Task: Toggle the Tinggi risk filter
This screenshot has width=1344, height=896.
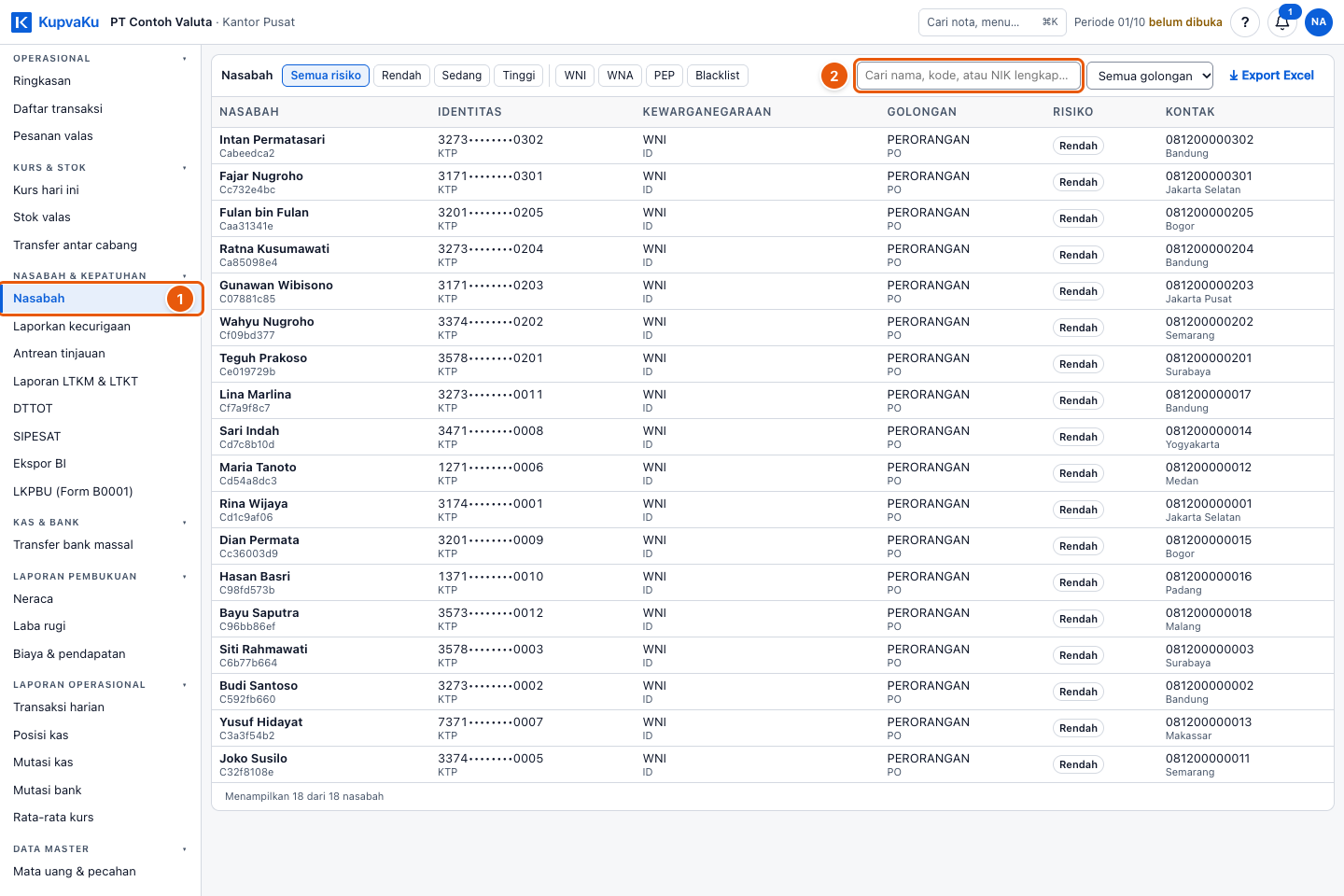Action: [x=519, y=76]
